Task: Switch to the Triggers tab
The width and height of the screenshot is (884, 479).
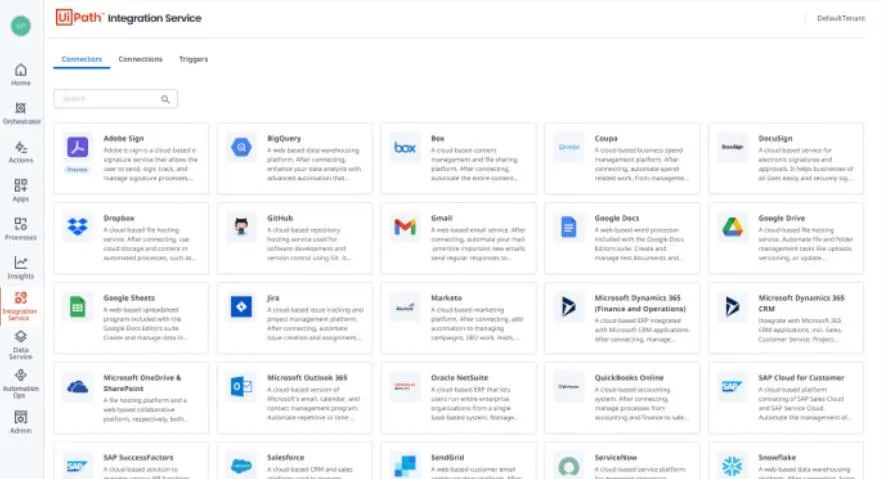Action: 193,59
